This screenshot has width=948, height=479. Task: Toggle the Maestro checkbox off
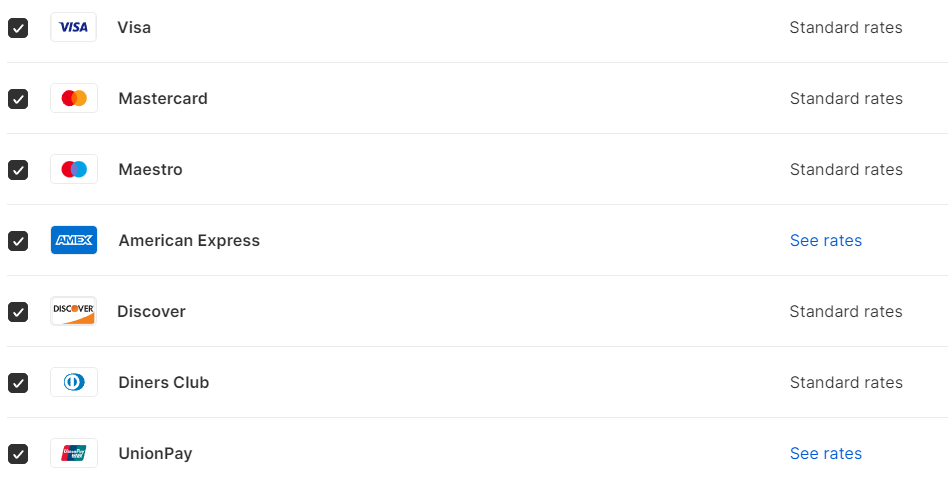[18, 170]
